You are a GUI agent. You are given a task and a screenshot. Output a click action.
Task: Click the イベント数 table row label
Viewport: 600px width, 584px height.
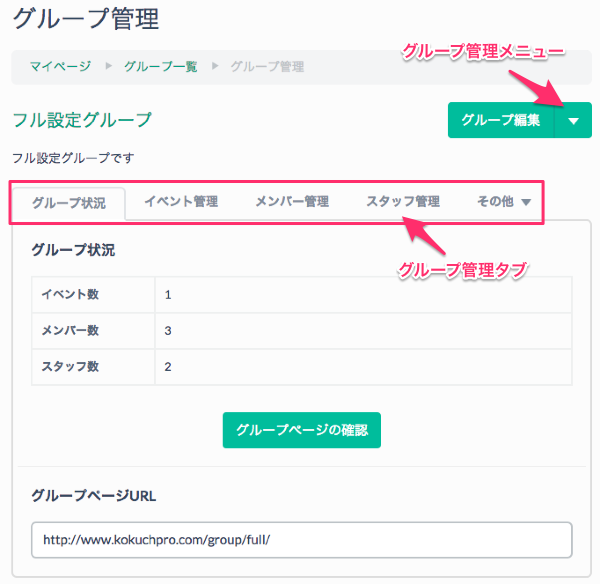click(x=70, y=295)
